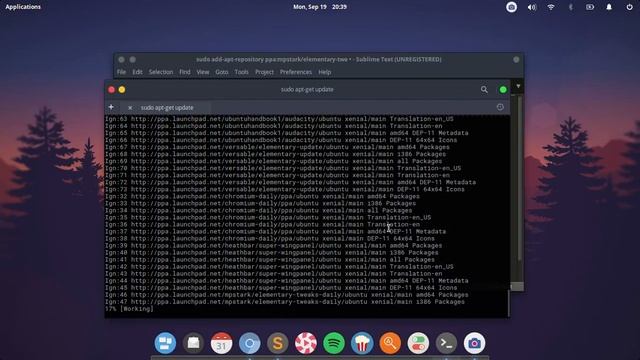Open System Settings switches dock icon
This screenshot has width=640, height=360.
tap(418, 343)
